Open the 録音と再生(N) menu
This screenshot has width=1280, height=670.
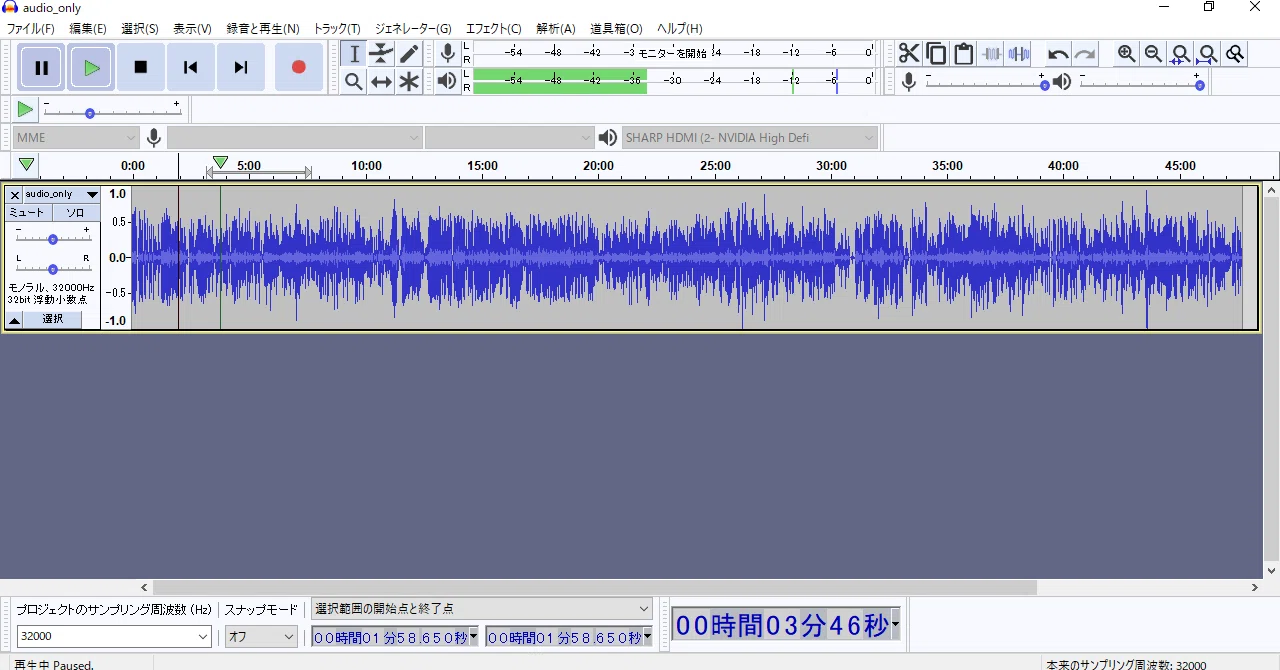[263, 29]
